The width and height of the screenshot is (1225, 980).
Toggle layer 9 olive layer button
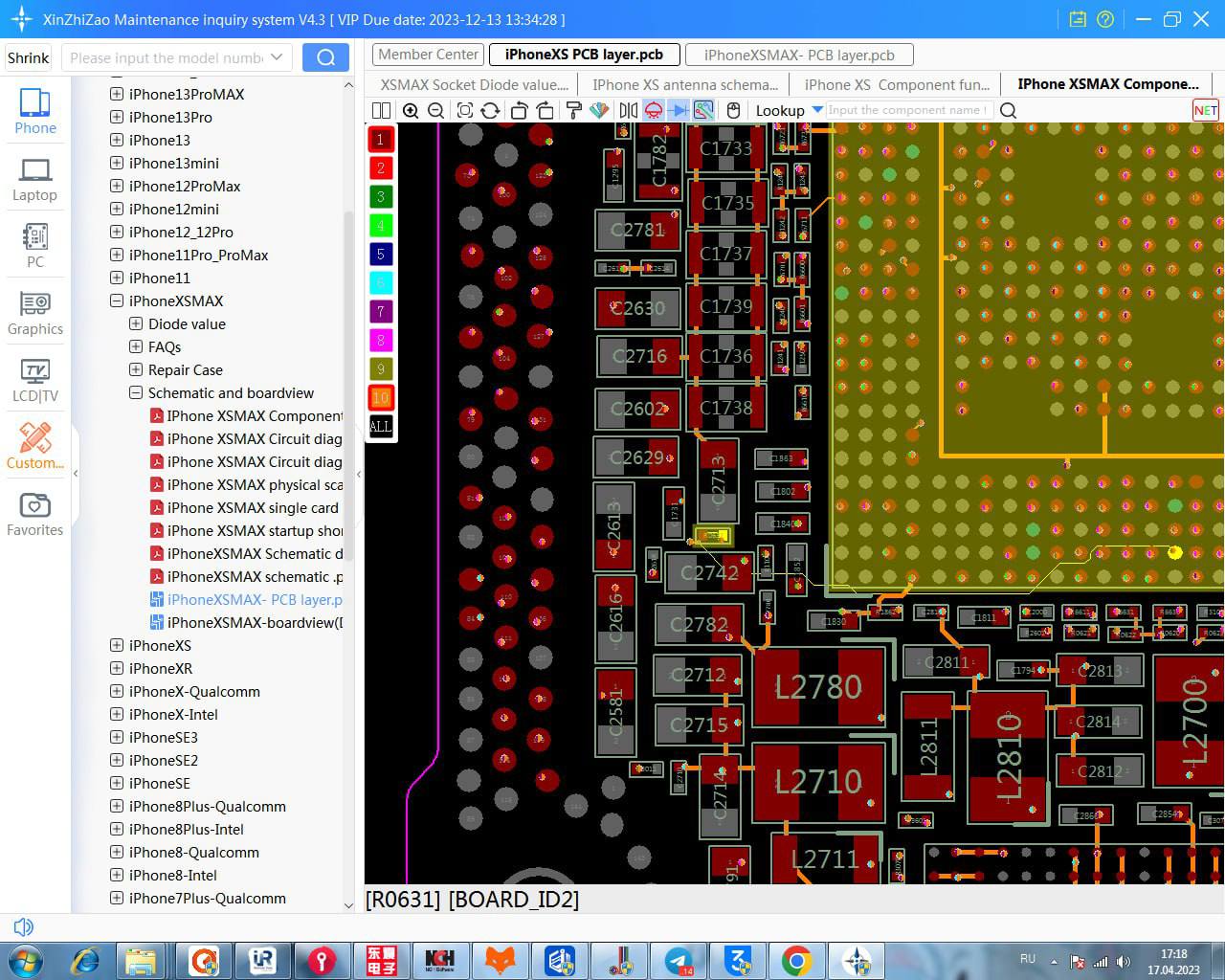[x=381, y=369]
